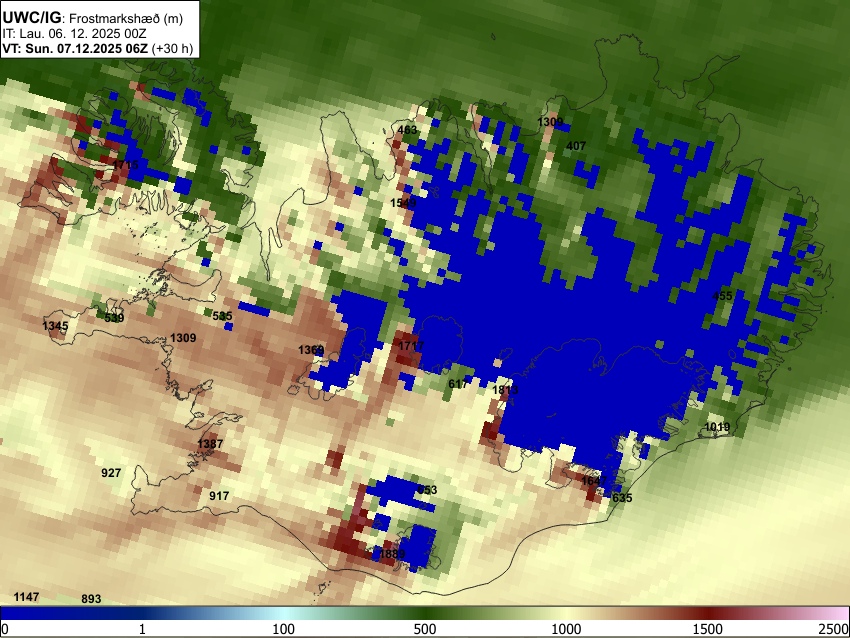Click the title text 'Frostmarkshæð (m)'
Image resolution: width=850 pixels, height=638 pixels.
point(126,18)
